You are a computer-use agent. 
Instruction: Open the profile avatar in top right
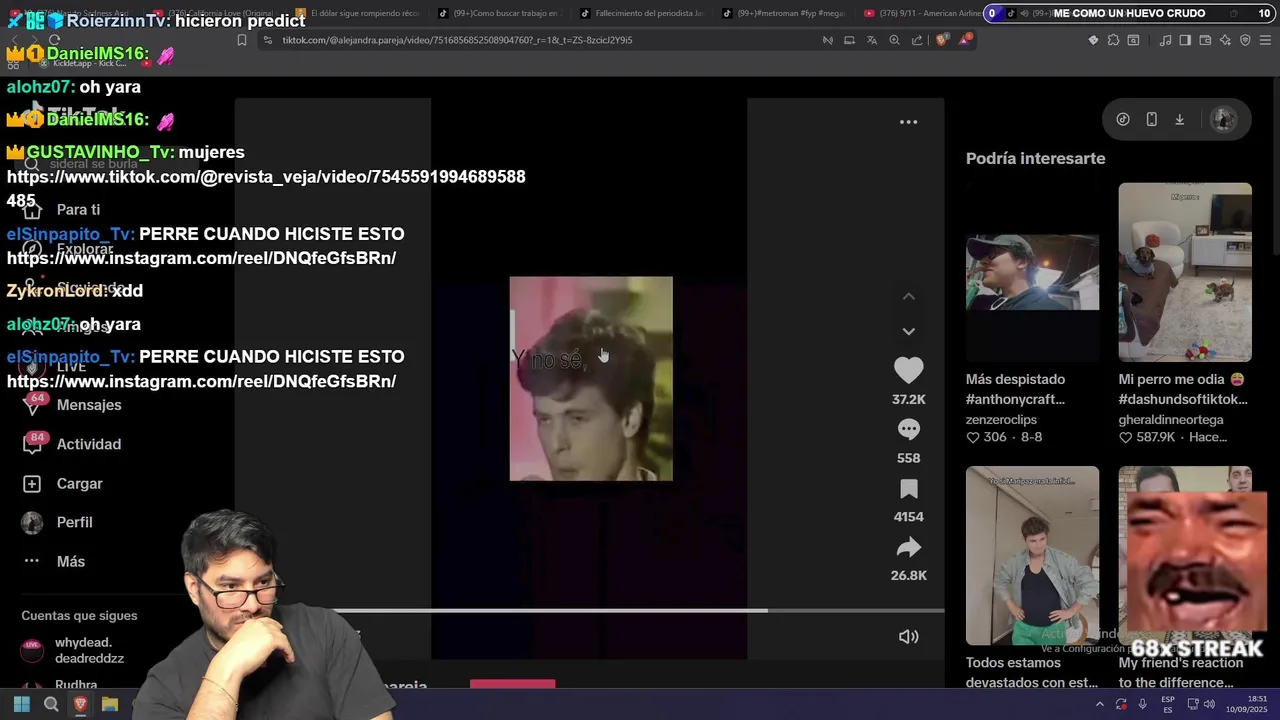1223,119
